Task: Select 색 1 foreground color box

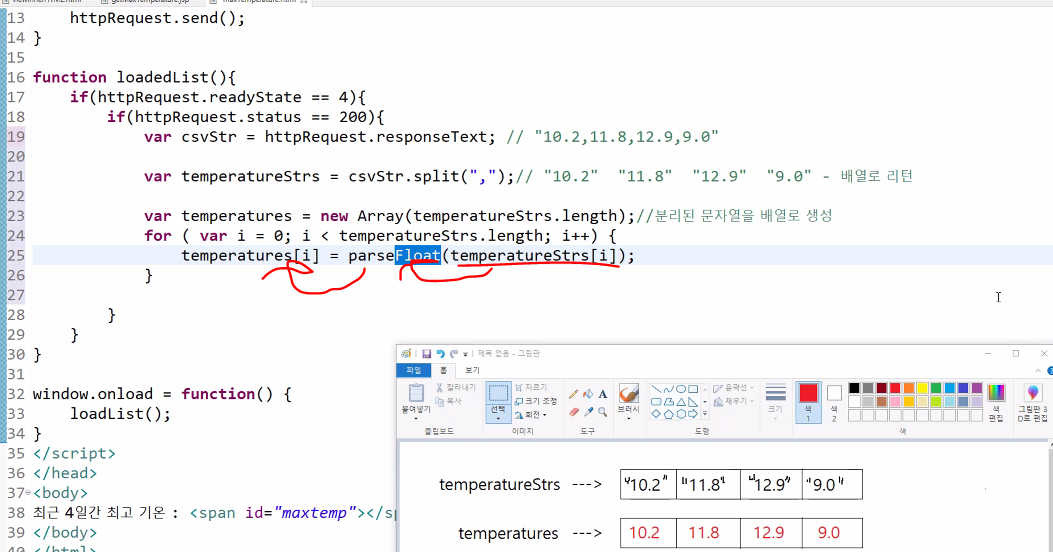Action: 809,402
